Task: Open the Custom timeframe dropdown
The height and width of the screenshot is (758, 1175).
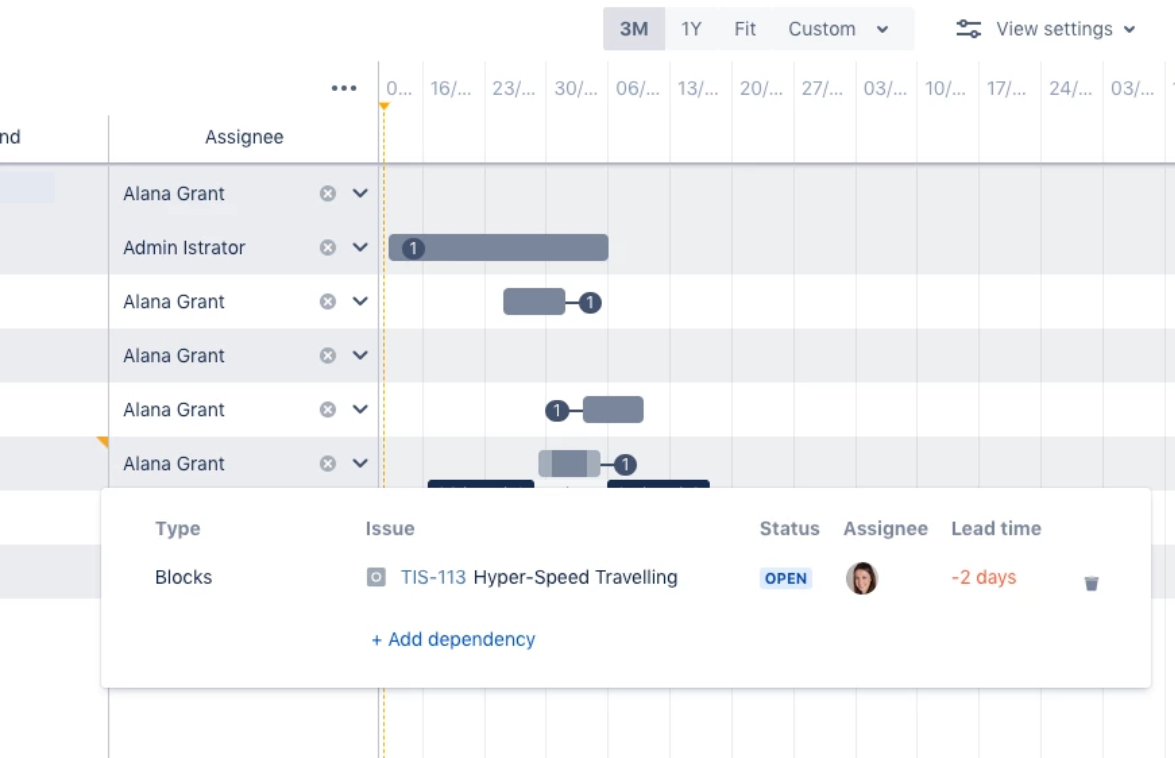Action: tap(838, 28)
